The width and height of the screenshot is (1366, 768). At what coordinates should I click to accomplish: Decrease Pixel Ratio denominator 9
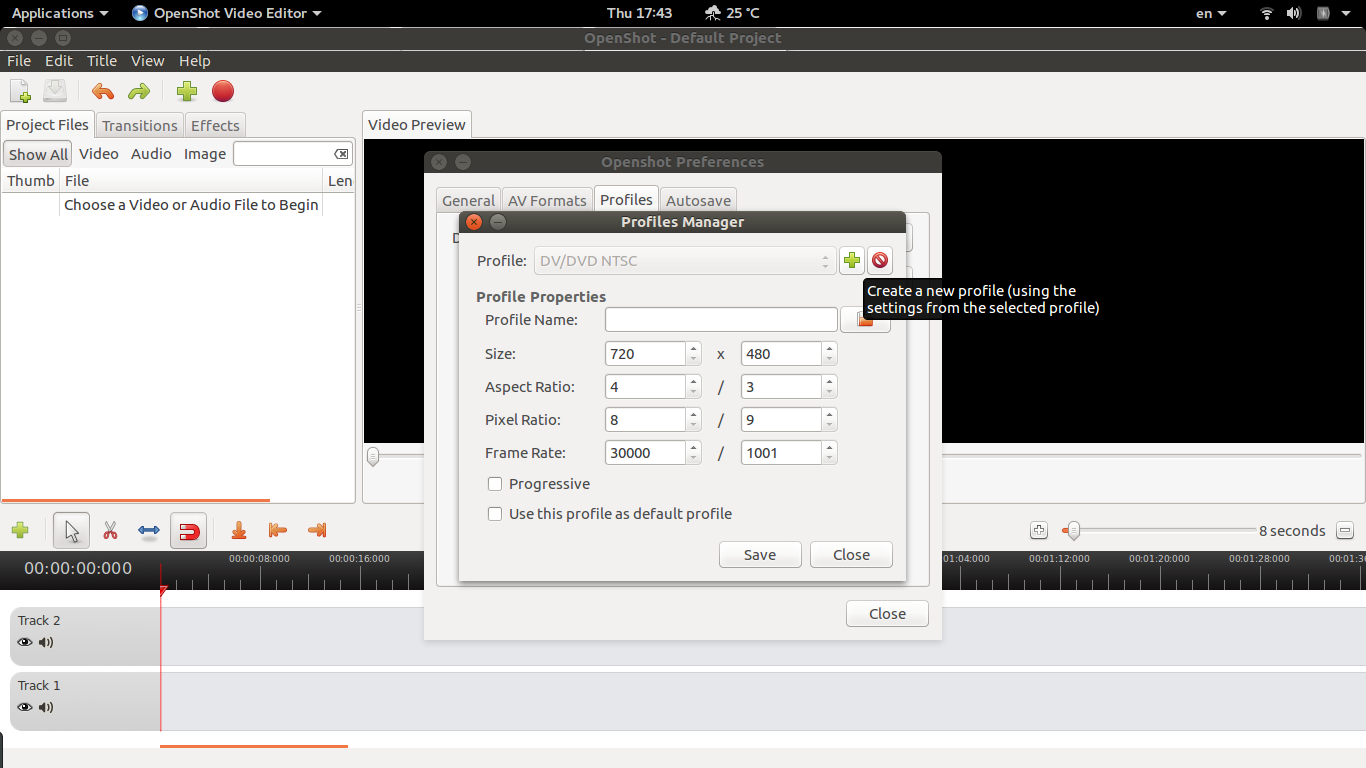[x=829, y=425]
